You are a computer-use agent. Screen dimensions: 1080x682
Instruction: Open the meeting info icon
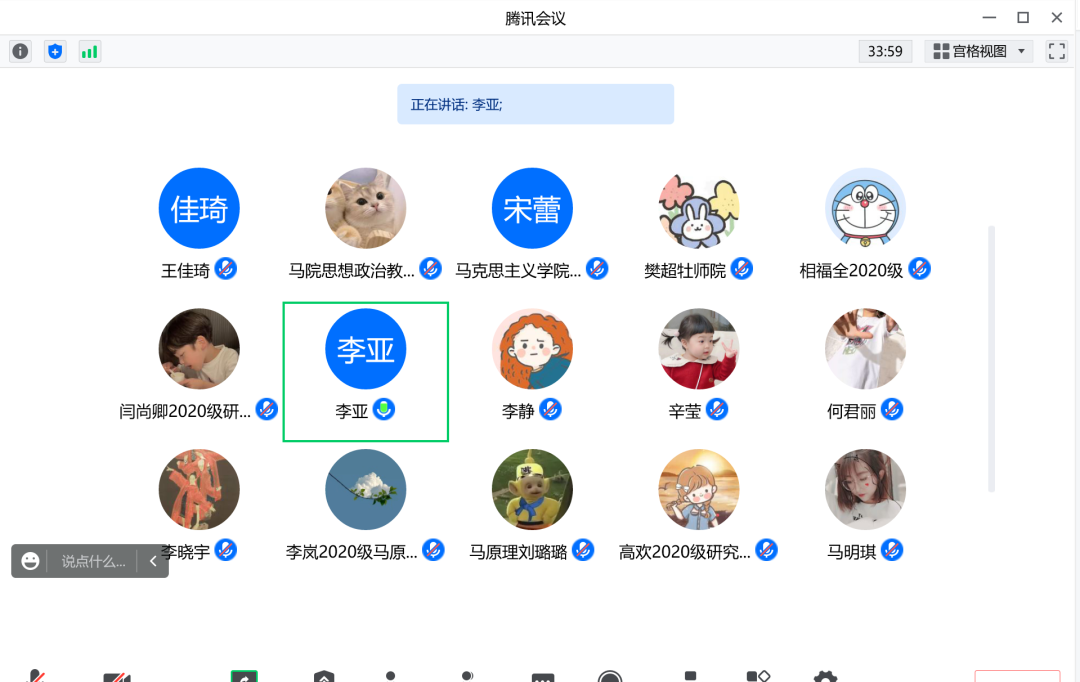point(21,52)
